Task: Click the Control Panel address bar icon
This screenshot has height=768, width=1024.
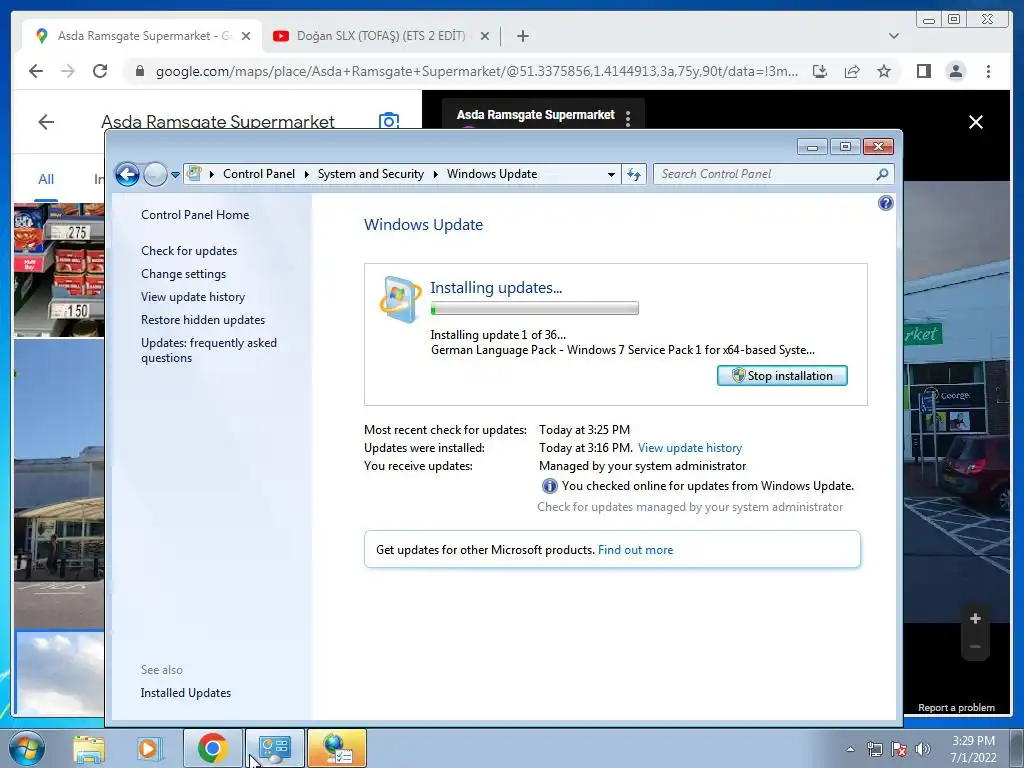Action: point(194,174)
